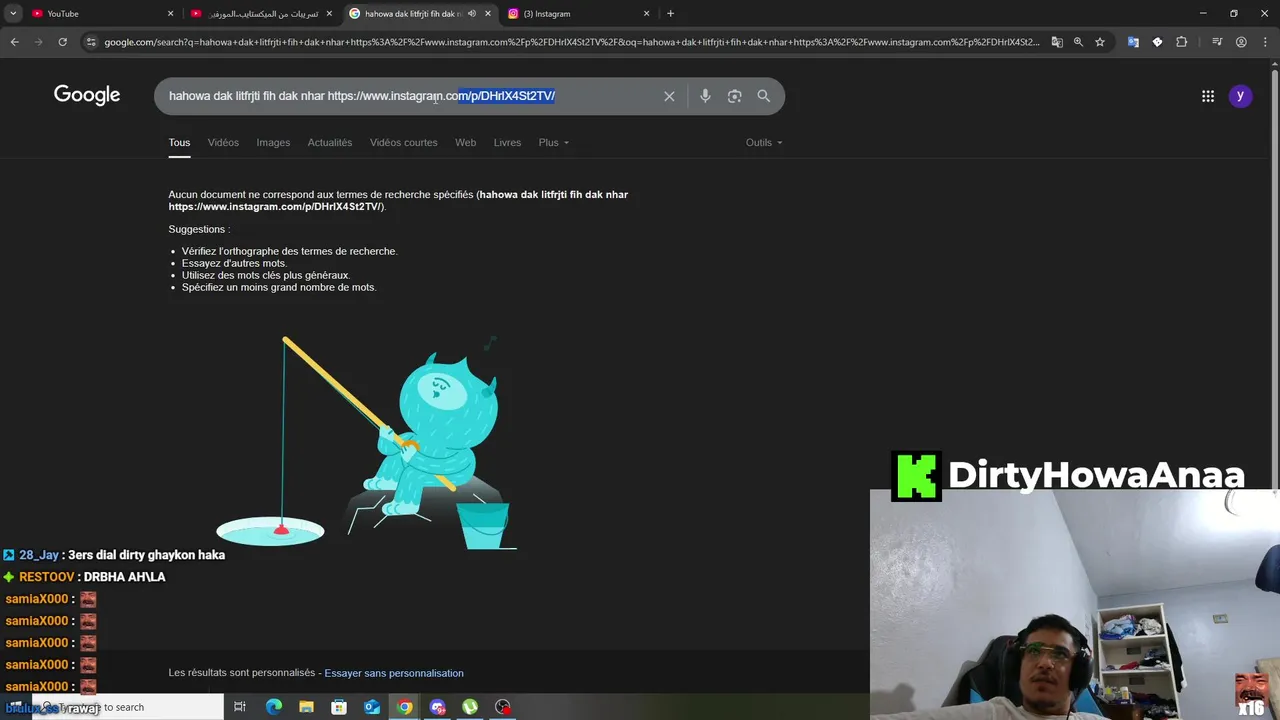The height and width of the screenshot is (720, 1280).
Task: Open Microsoft Store from the taskbar
Action: 339,707
